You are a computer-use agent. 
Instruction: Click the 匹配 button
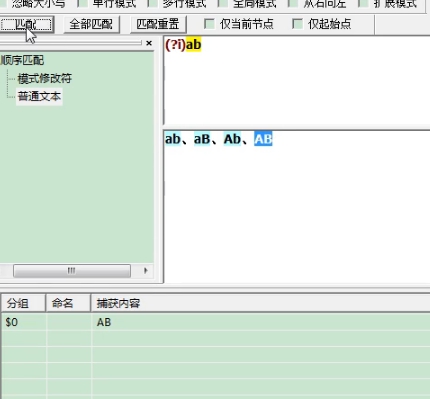(x=27, y=24)
